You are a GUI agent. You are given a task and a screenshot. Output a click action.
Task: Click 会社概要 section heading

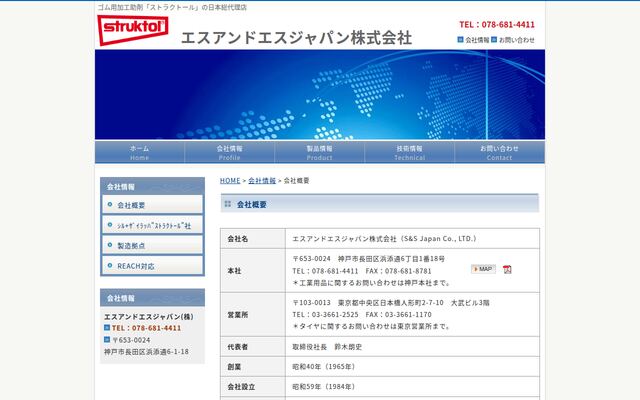point(380,204)
